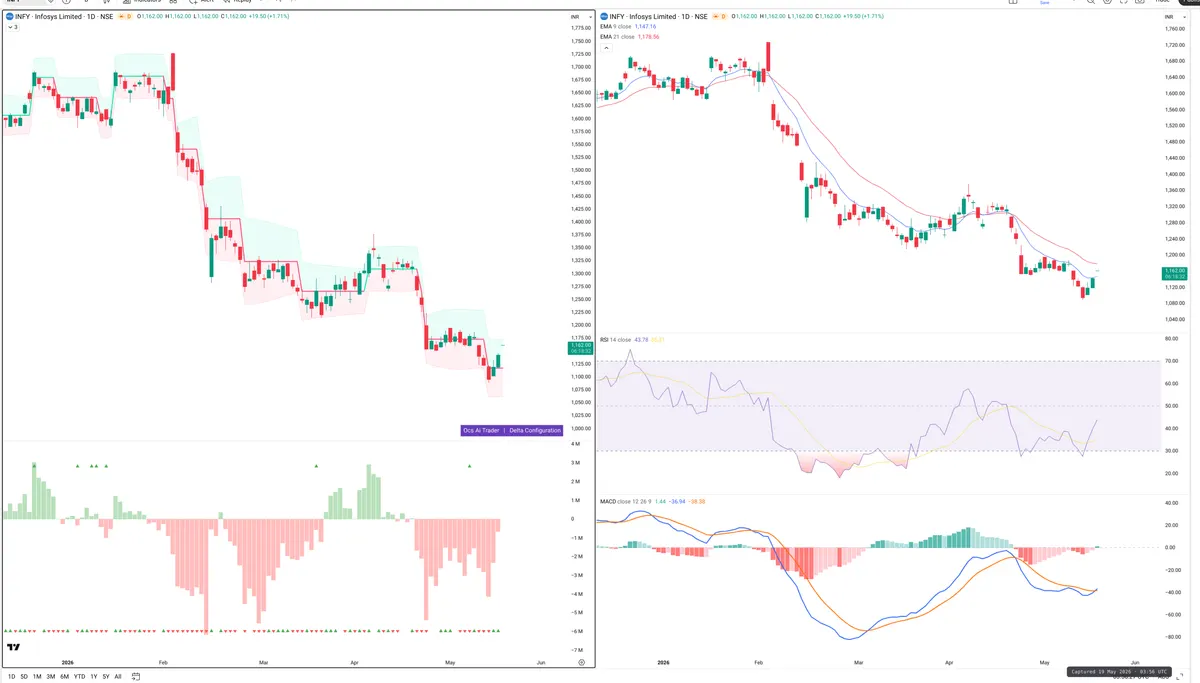The width and height of the screenshot is (1200, 683).
Task: Click right chart current price label 1,162.00
Action: (x=1173, y=274)
